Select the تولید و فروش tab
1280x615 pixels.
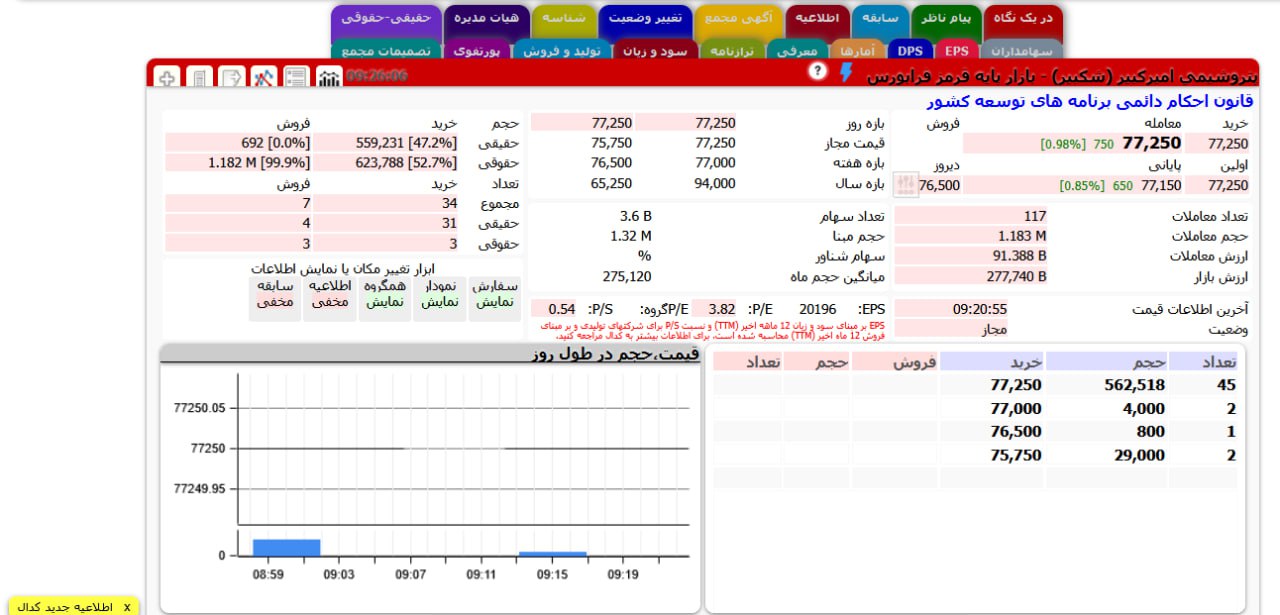[561, 50]
